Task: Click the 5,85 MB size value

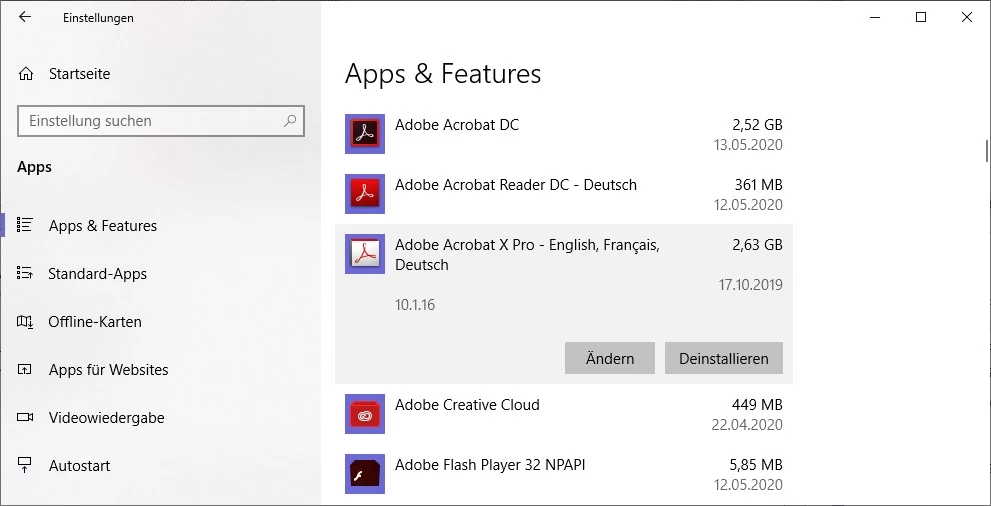Action: (756, 465)
